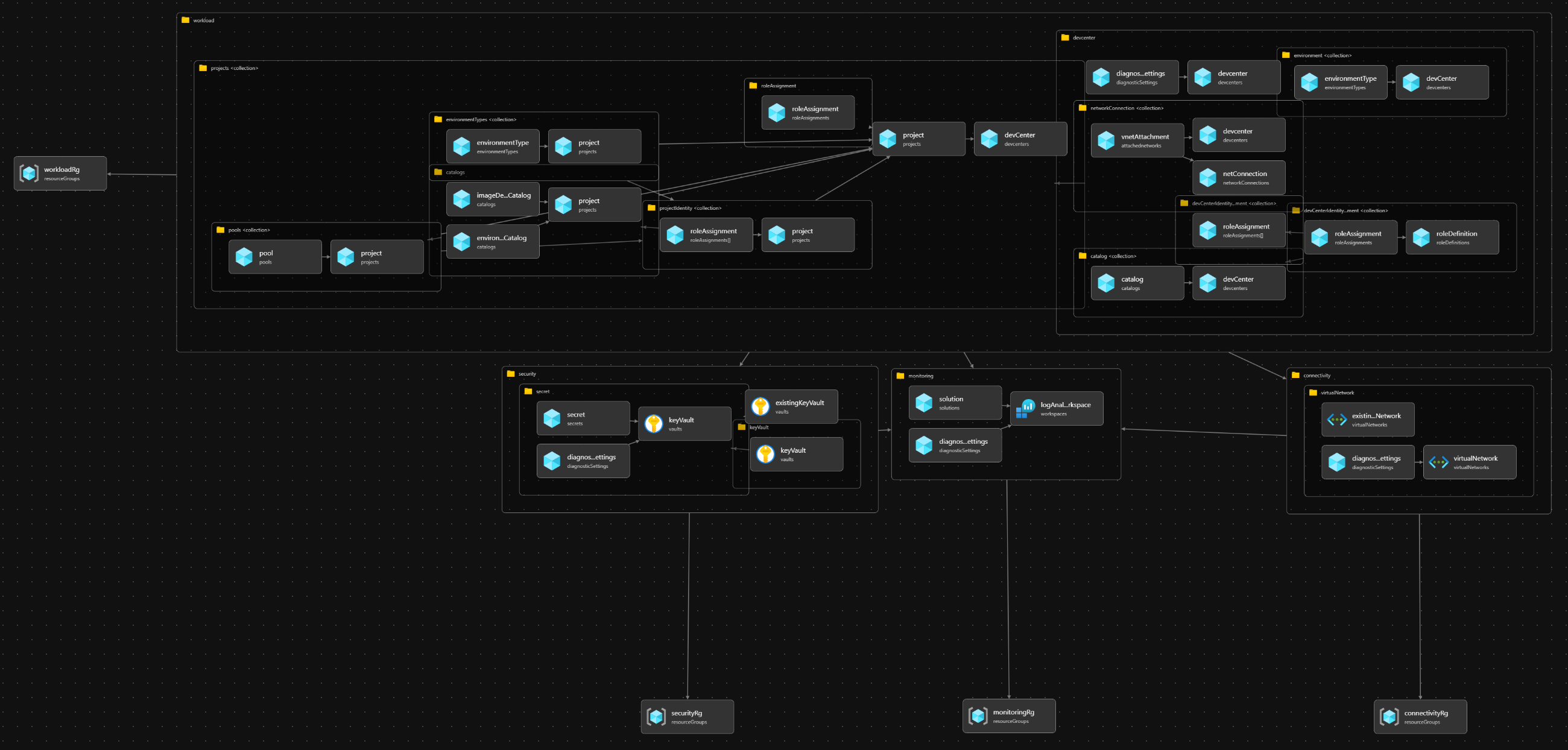
Task: Select environmentType node in environment collection
Action: pyautogui.click(x=1341, y=82)
